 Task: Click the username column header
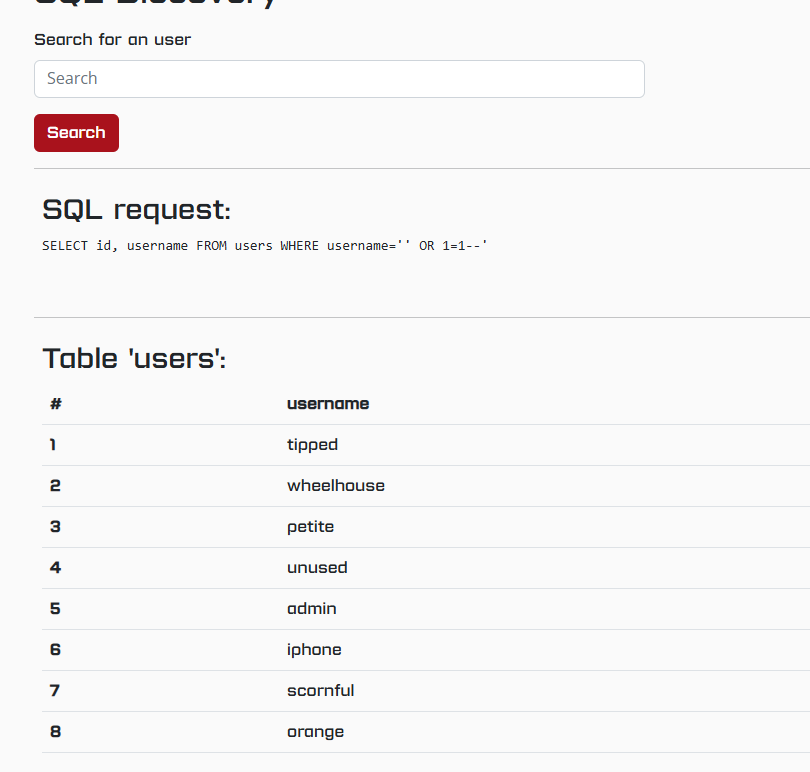coord(328,404)
